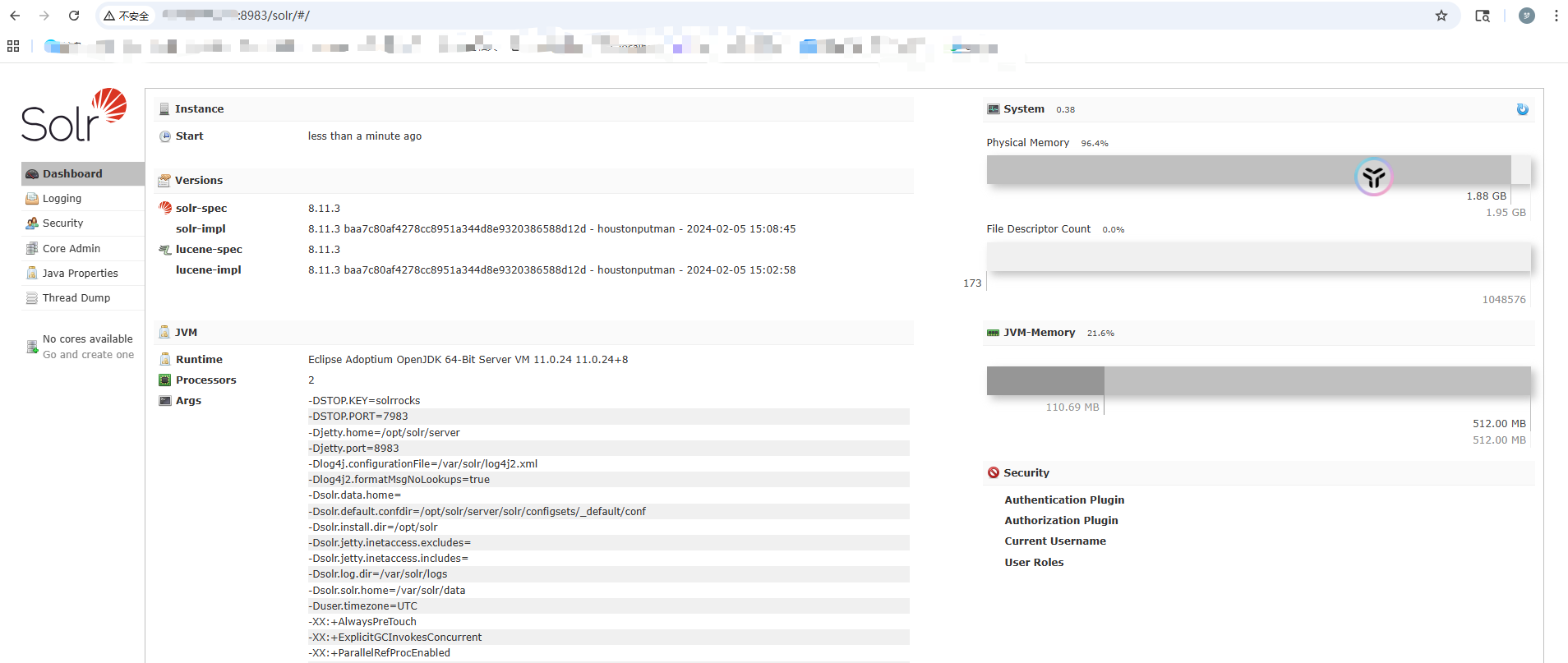This screenshot has height=663, width=1568.
Task: Click the Core Admin icon
Action: 32,248
